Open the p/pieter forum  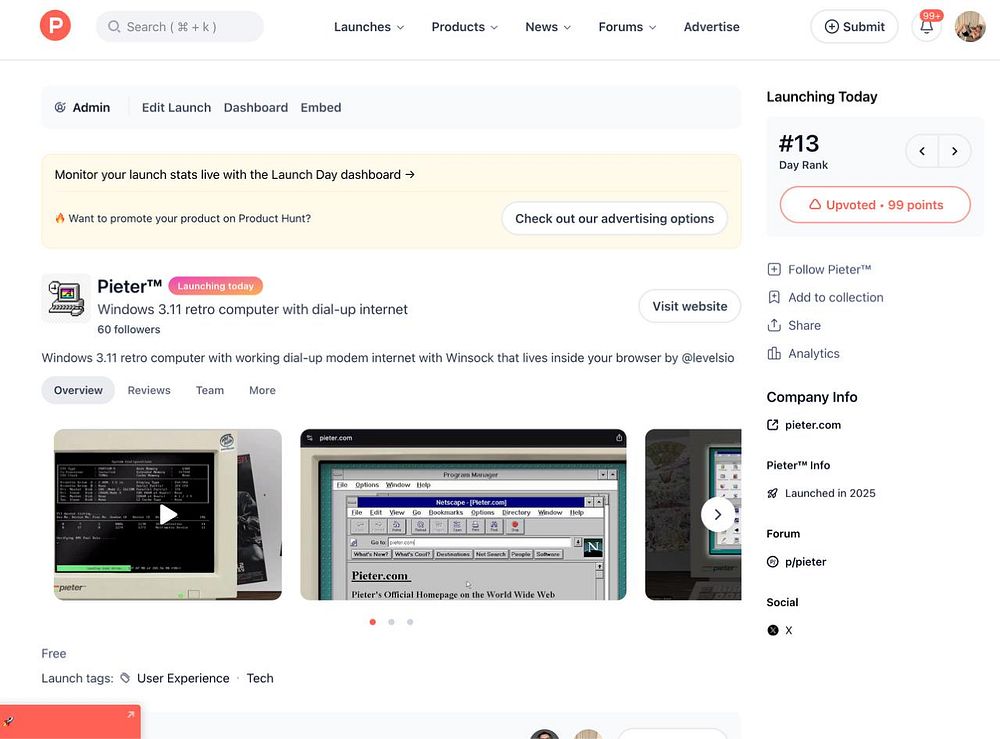(x=796, y=562)
